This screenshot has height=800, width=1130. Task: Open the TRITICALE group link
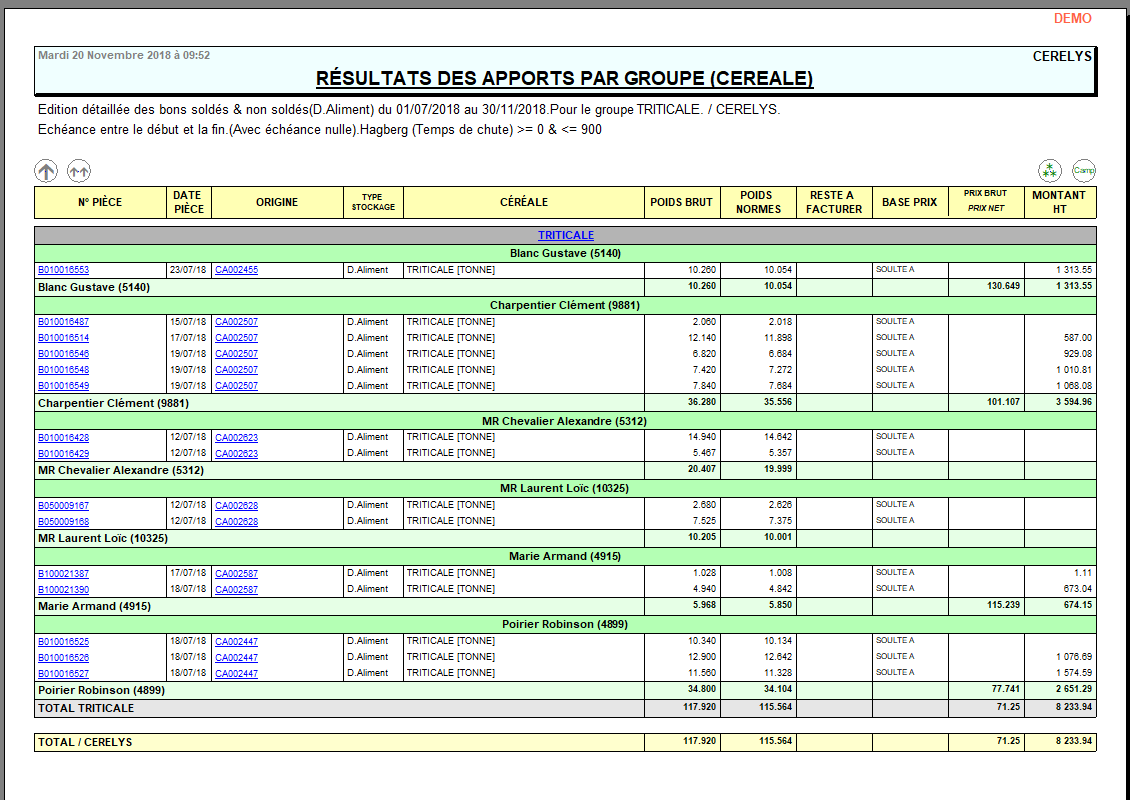pos(565,236)
